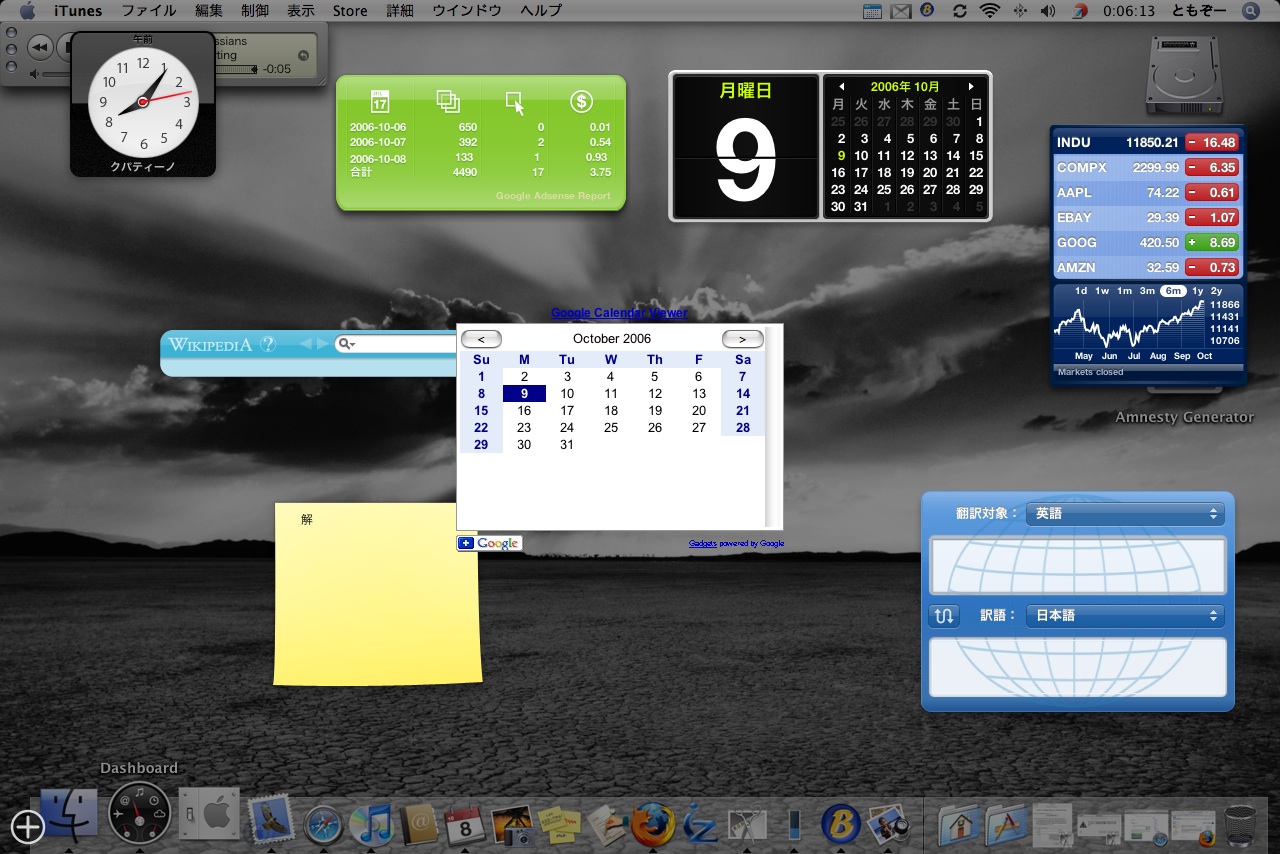Go to previous month in 2006年10月 calendar widget
Viewport: 1280px width, 854px height.
[x=842, y=87]
